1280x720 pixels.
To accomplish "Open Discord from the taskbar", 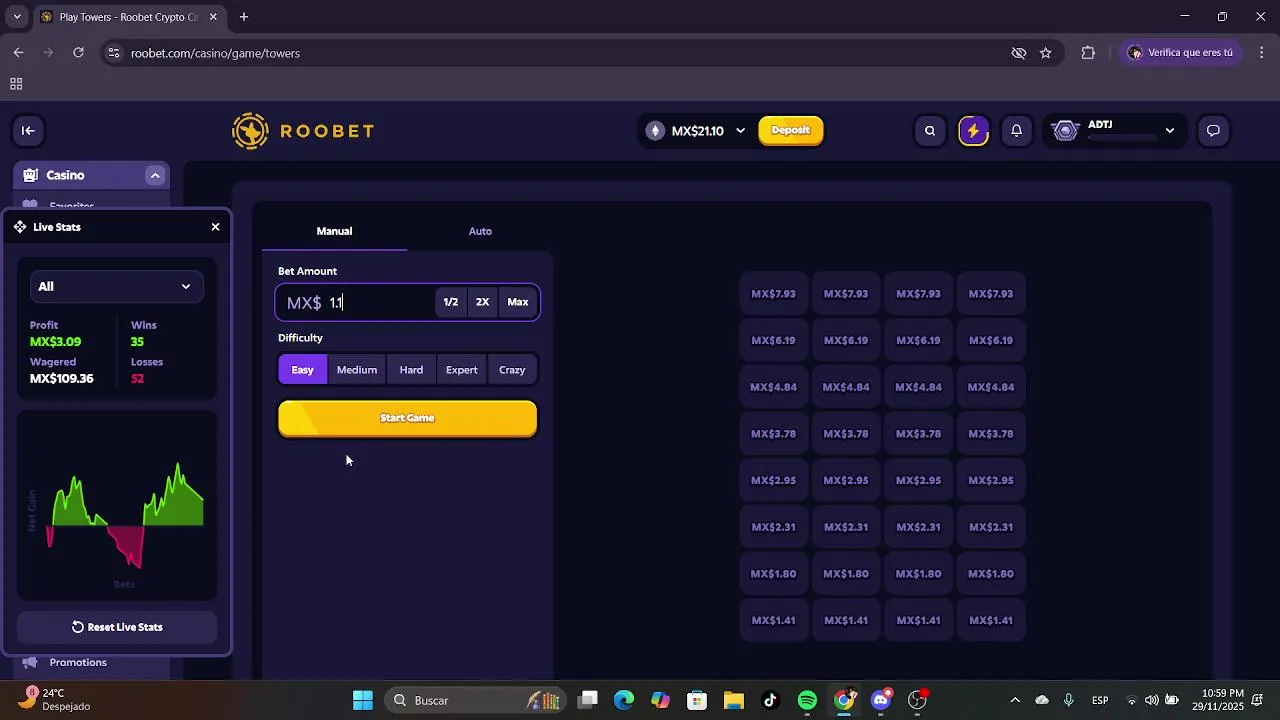I will pos(881,700).
